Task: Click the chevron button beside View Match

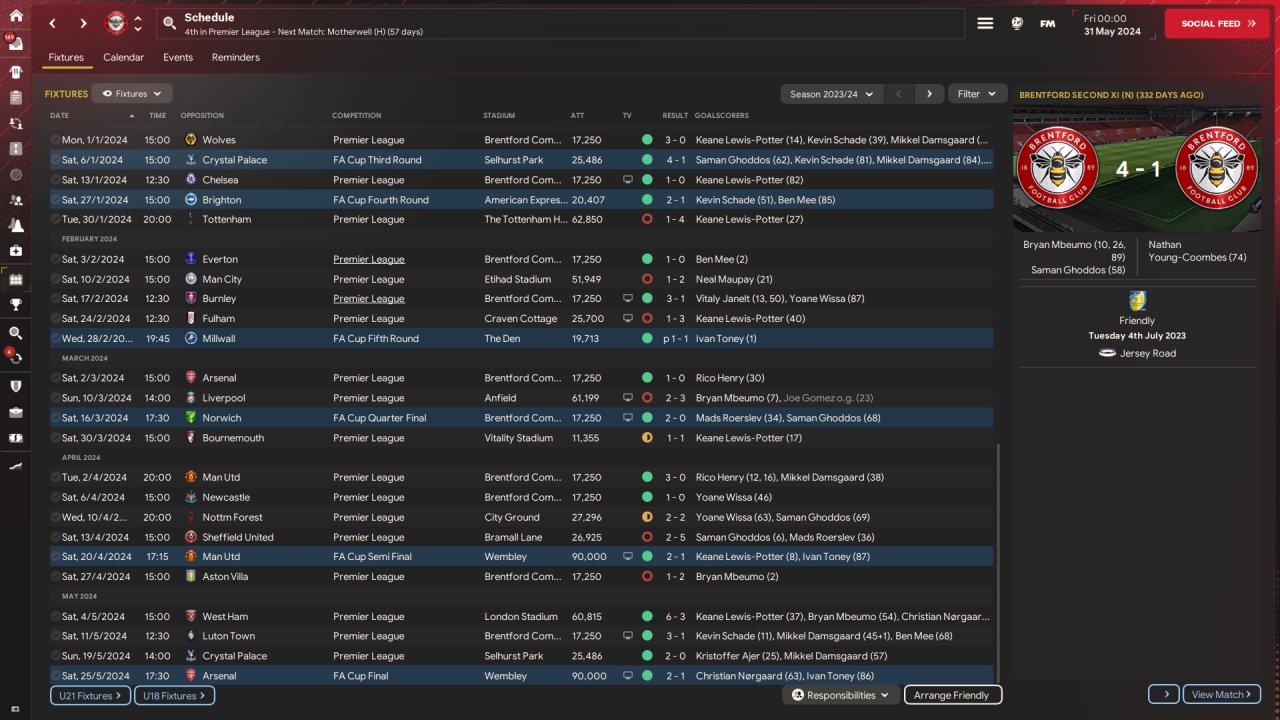Action: click(x=1164, y=695)
